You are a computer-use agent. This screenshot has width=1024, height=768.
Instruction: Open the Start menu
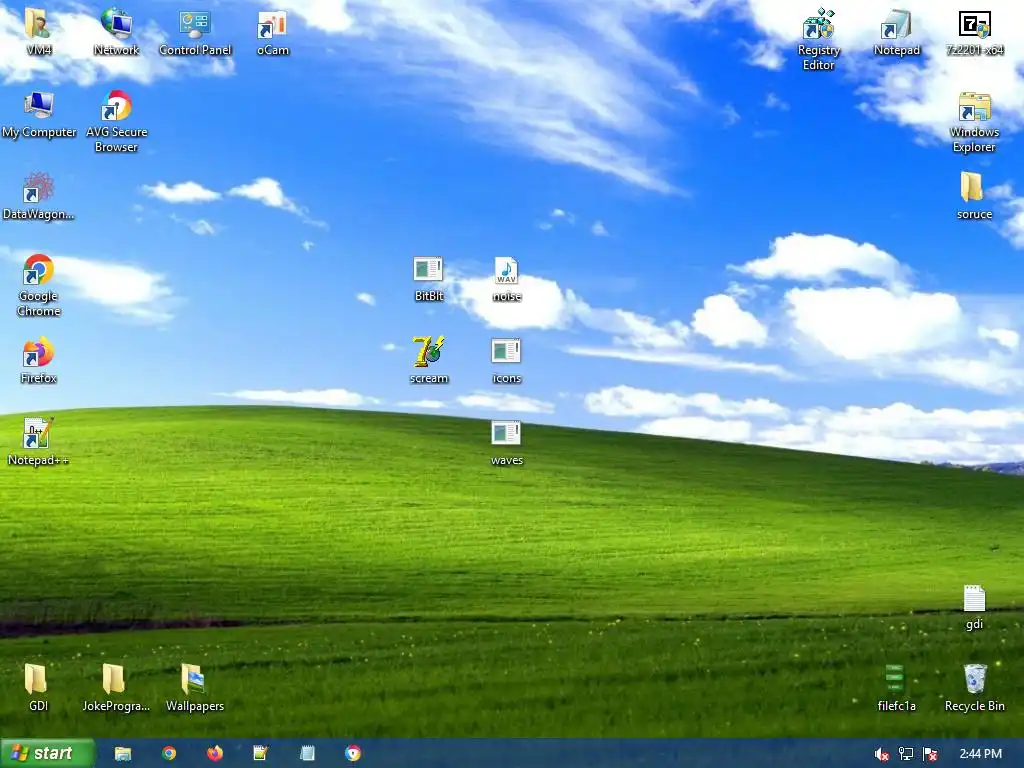click(48, 753)
